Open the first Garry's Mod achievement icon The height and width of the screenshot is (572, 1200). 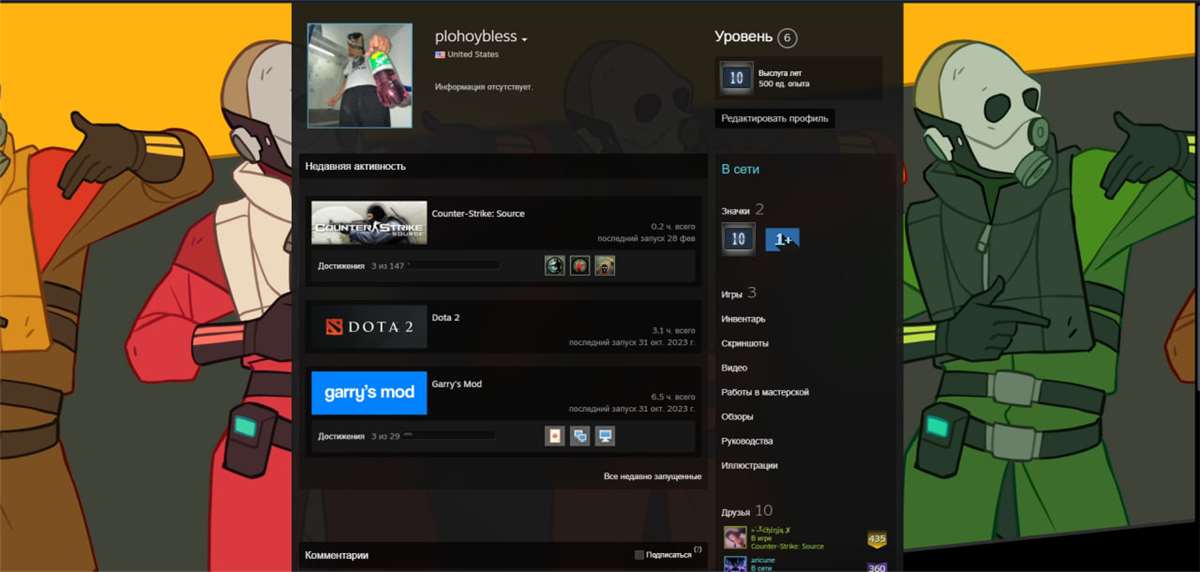tap(555, 436)
